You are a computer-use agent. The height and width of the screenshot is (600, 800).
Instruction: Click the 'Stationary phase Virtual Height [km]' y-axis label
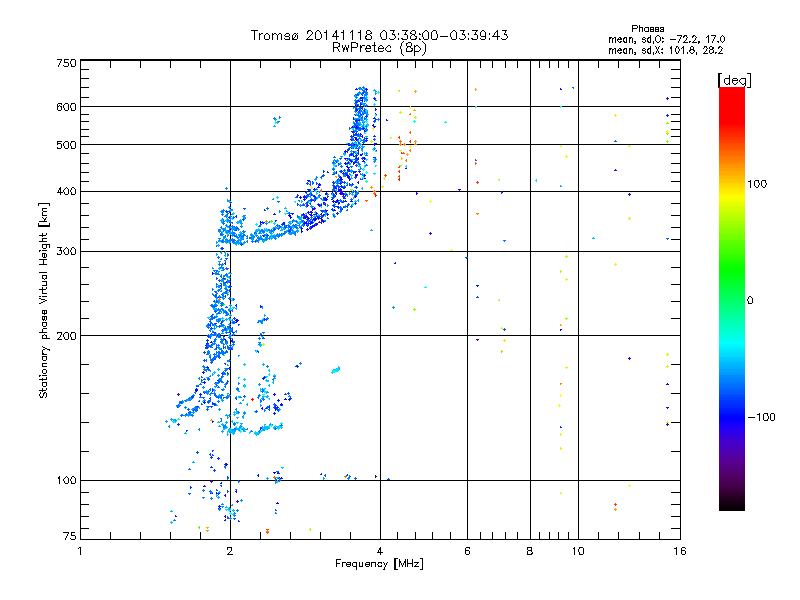[x=43, y=300]
